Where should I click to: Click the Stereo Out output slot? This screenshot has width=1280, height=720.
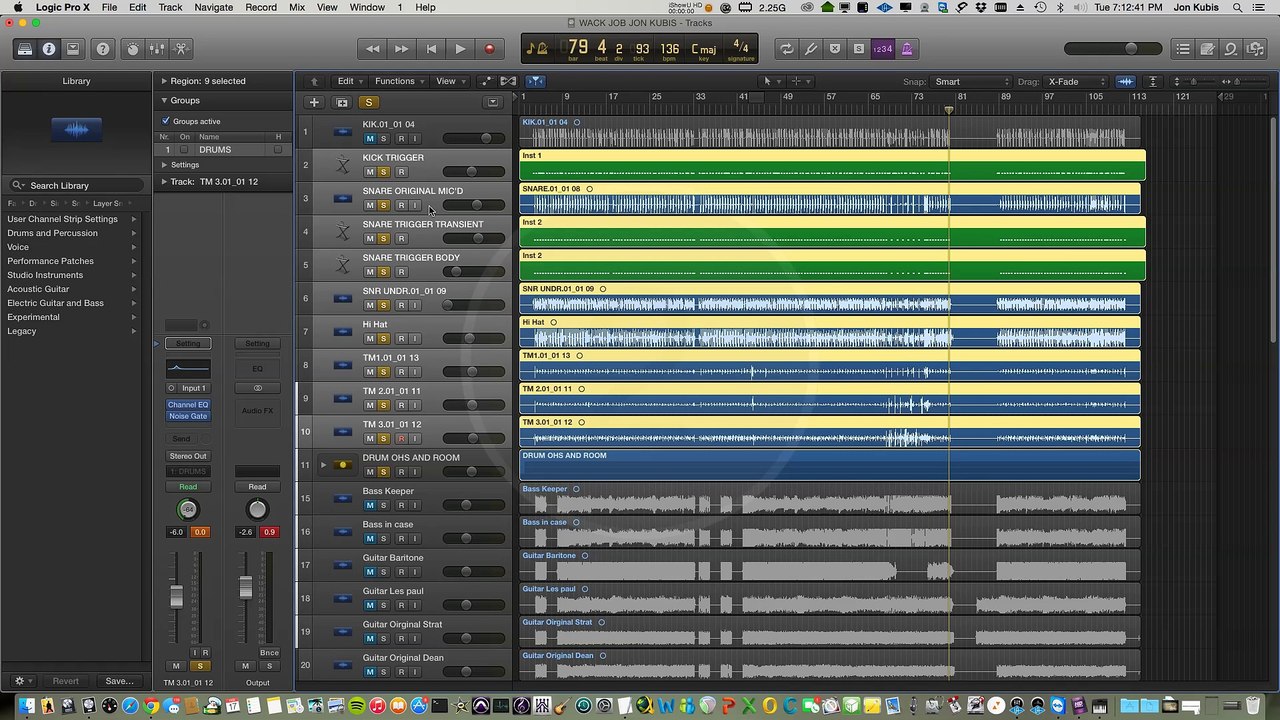[188, 456]
